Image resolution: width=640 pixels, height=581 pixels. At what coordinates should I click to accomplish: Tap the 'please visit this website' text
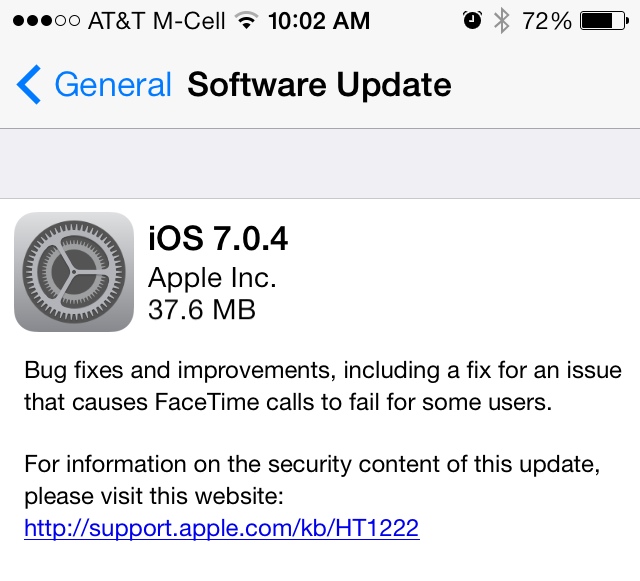pyautogui.click(x=154, y=496)
